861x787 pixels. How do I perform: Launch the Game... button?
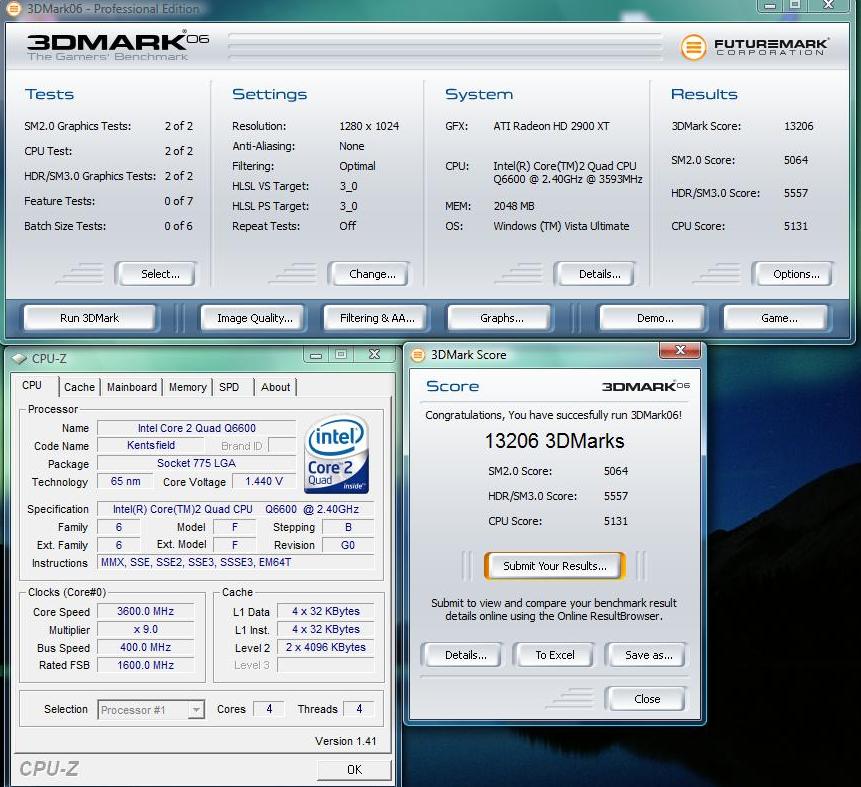tap(776, 318)
